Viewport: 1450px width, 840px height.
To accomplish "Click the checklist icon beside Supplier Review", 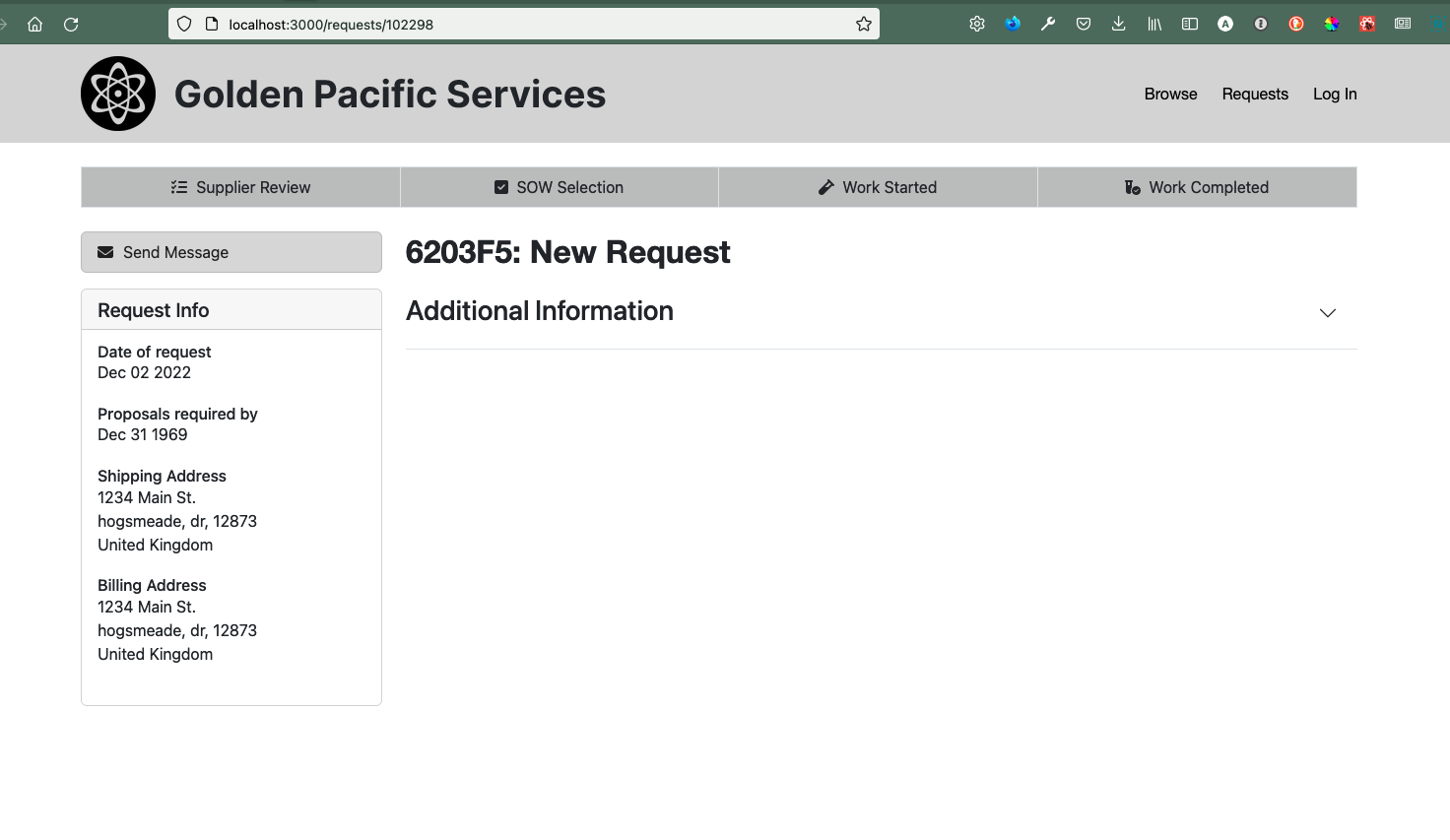I will coord(178,186).
